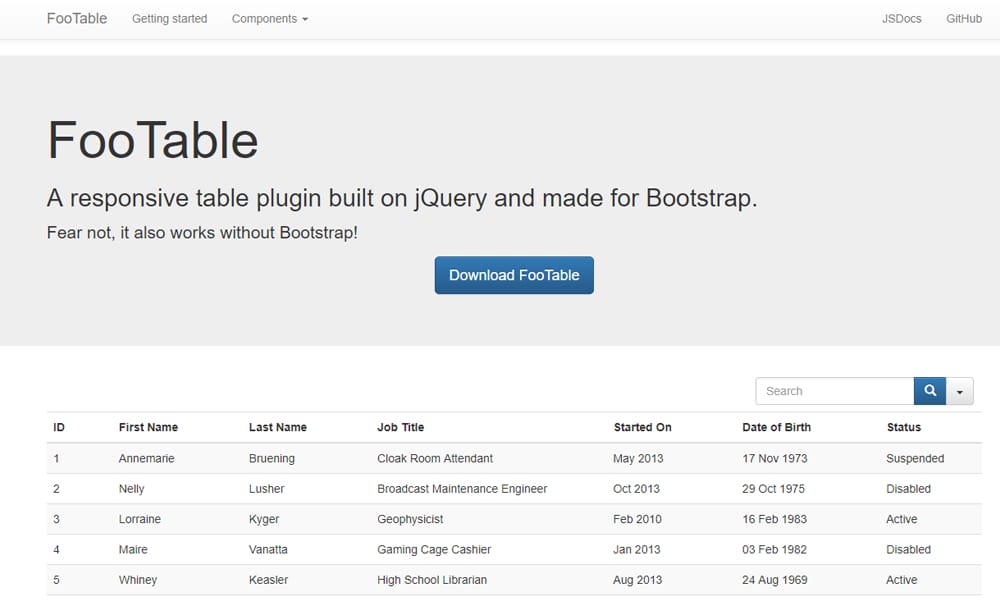This screenshot has height=600, width=1000.
Task: Focus the Search input field
Action: click(834, 391)
